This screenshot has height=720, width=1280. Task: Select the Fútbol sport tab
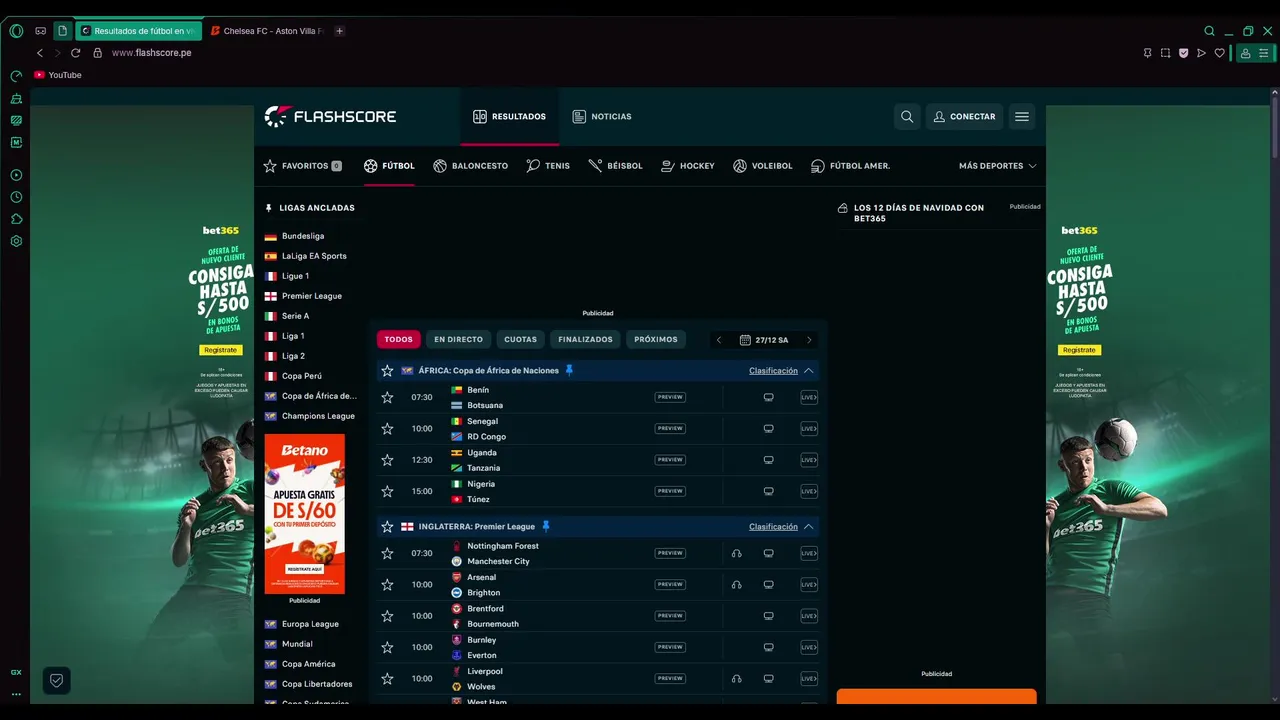pyautogui.click(x=389, y=166)
